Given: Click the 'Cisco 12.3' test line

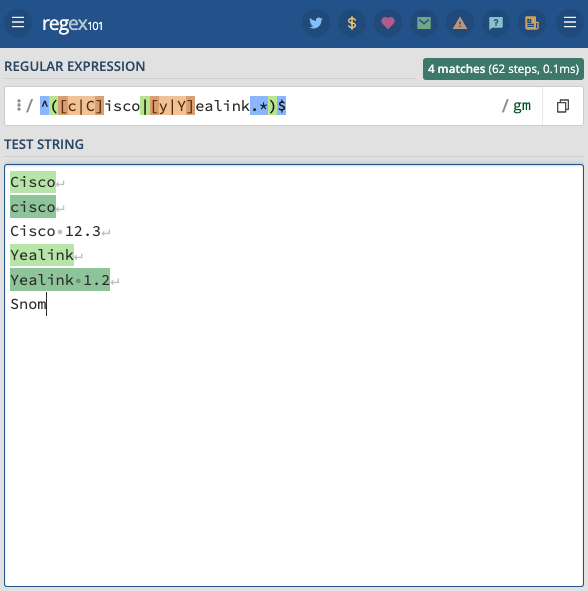Looking at the screenshot, I should point(55,231).
